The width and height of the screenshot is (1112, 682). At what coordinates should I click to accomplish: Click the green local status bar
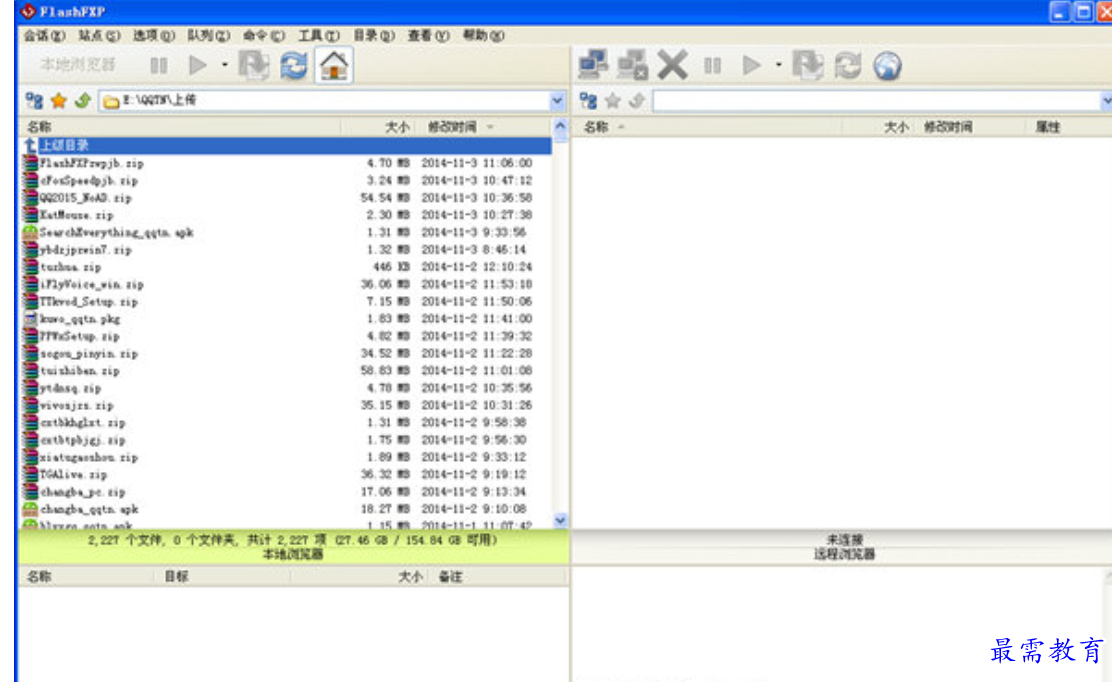click(293, 547)
